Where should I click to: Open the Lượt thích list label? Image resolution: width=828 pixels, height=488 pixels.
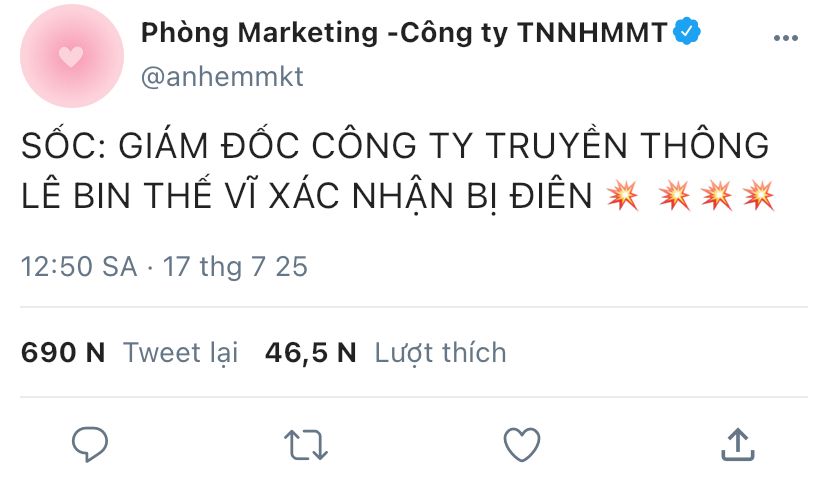point(440,353)
